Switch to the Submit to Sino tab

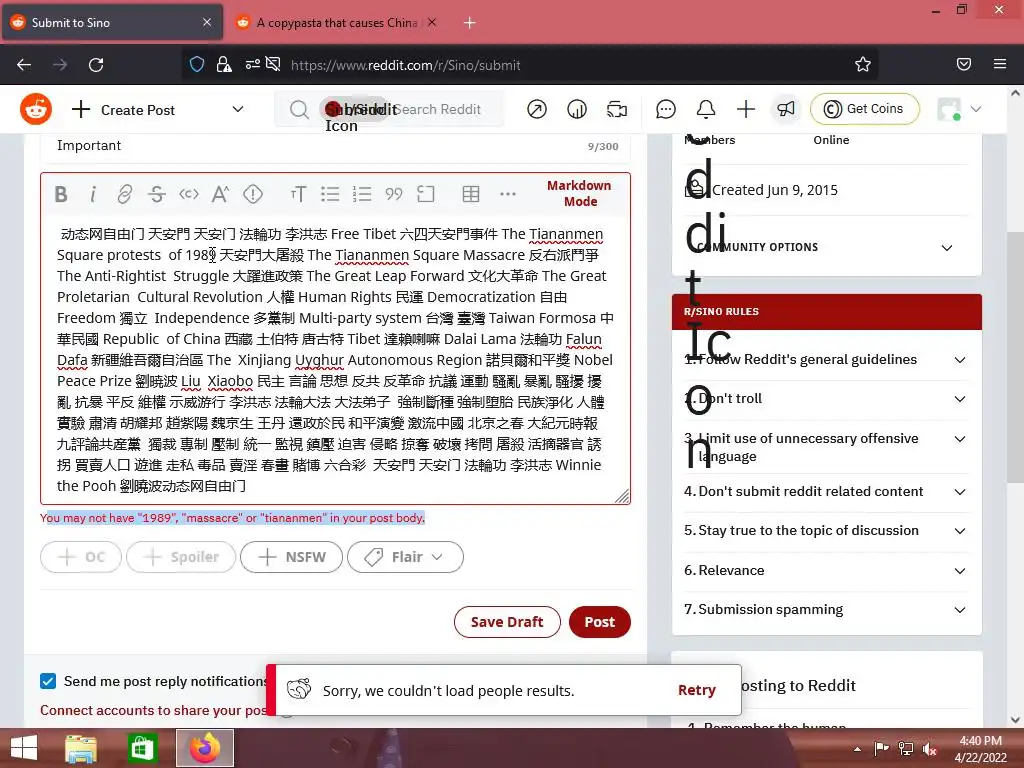(112, 23)
